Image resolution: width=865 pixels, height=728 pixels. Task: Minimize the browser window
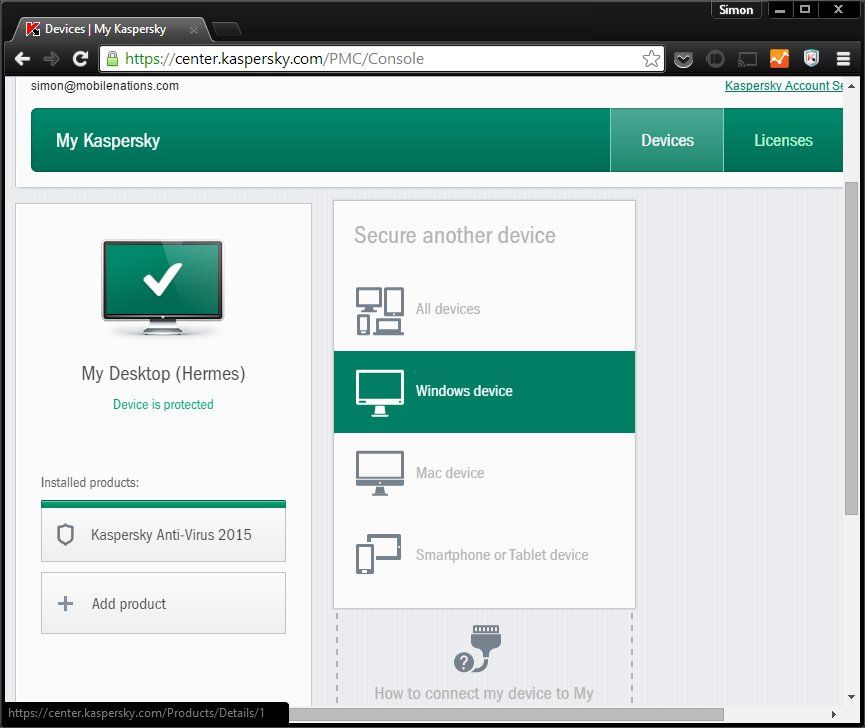click(779, 10)
